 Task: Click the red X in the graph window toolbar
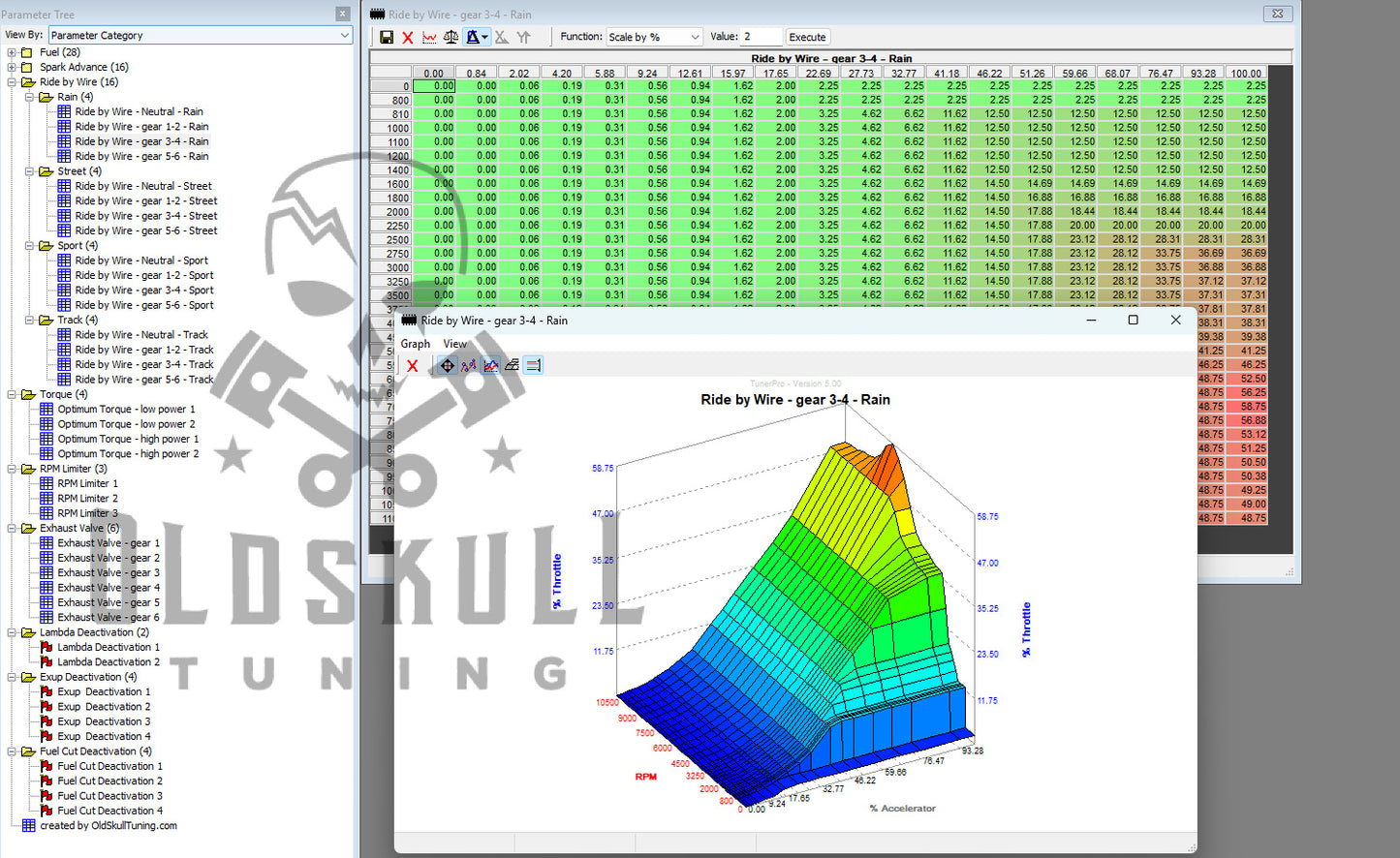[x=413, y=366]
